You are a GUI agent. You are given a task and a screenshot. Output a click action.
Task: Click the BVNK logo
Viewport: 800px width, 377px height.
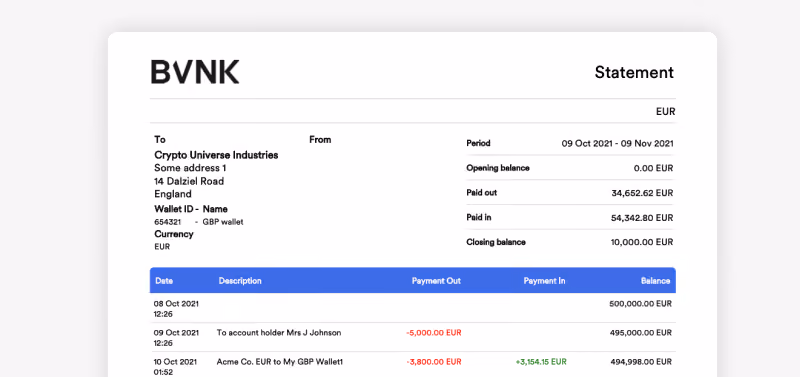[195, 72]
